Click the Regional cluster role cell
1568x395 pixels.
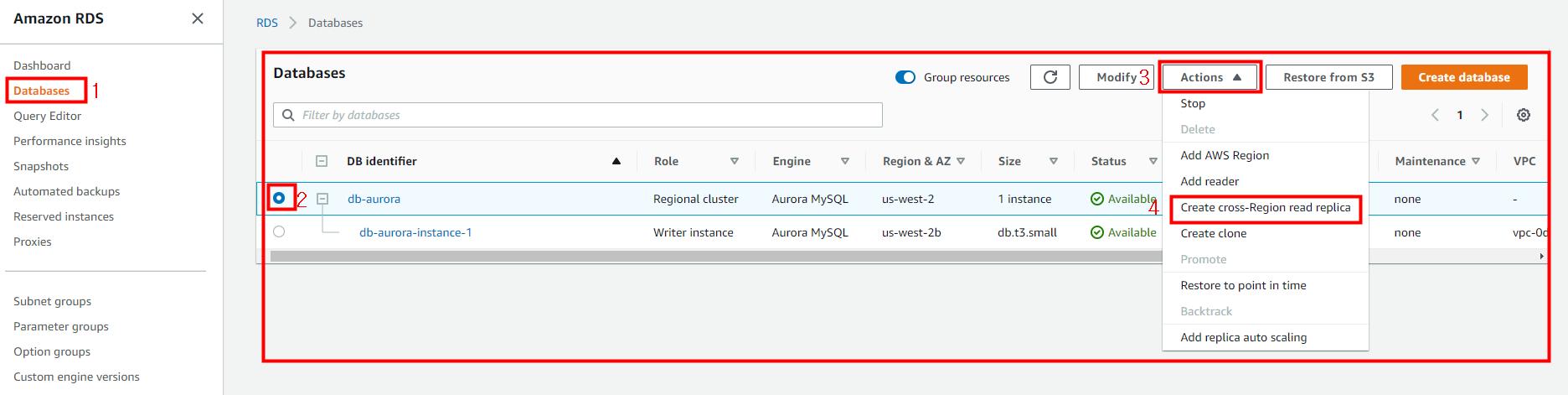tap(695, 199)
